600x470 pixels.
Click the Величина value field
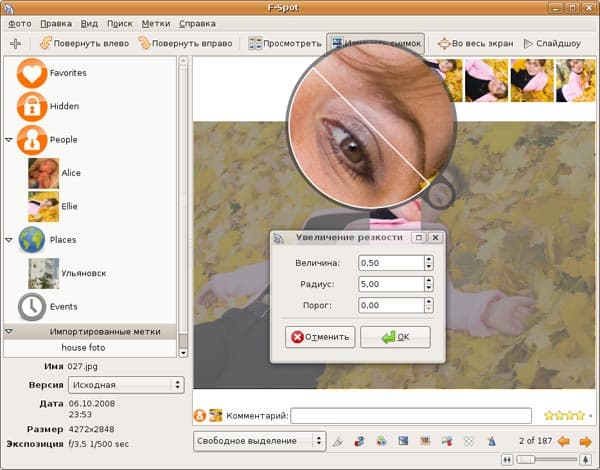coord(391,263)
